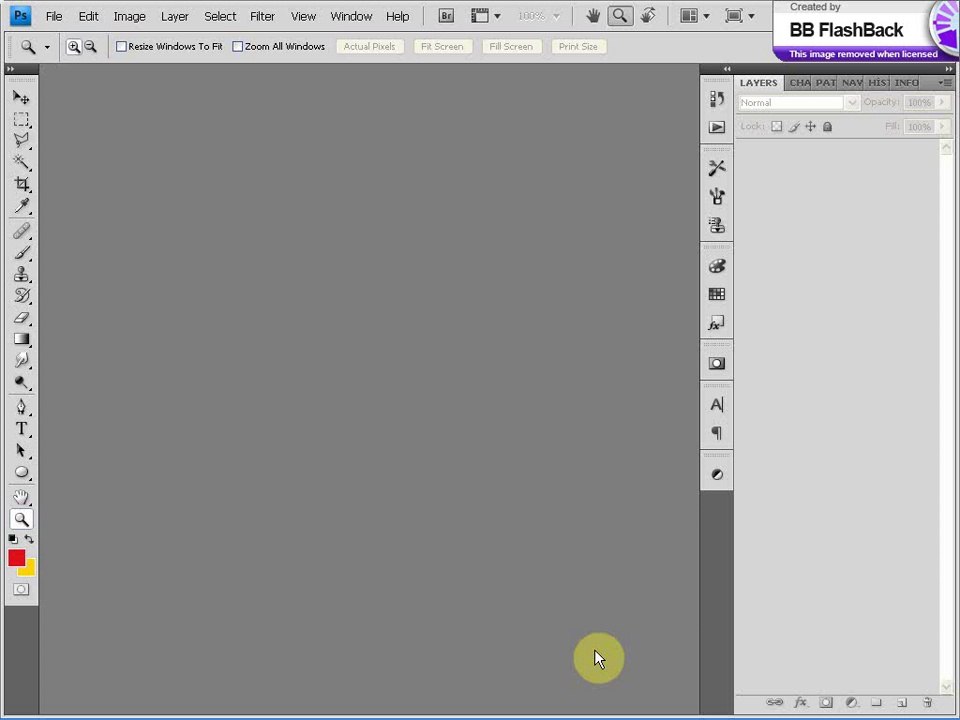Open the File menu
This screenshot has height=720, width=960.
pos(54,17)
